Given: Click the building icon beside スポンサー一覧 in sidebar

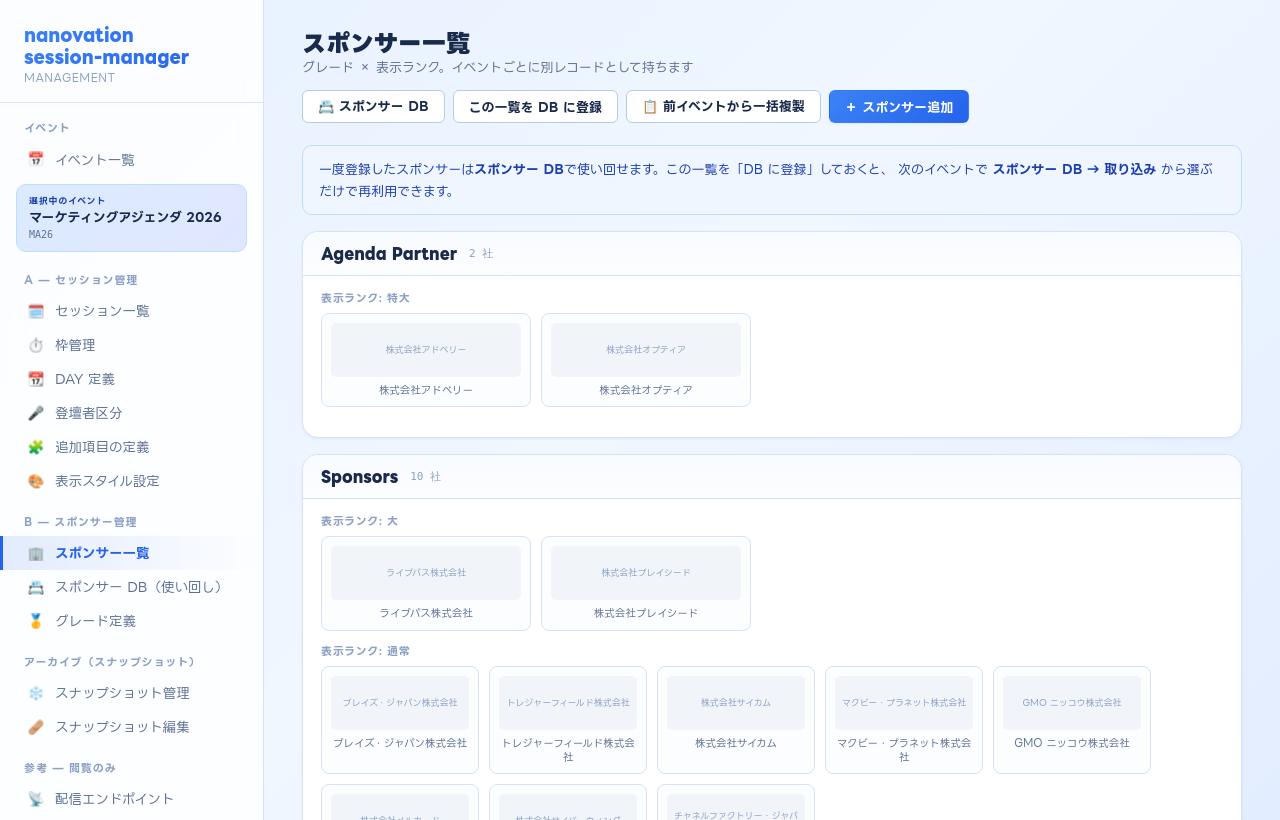Looking at the screenshot, I should click(36, 553).
